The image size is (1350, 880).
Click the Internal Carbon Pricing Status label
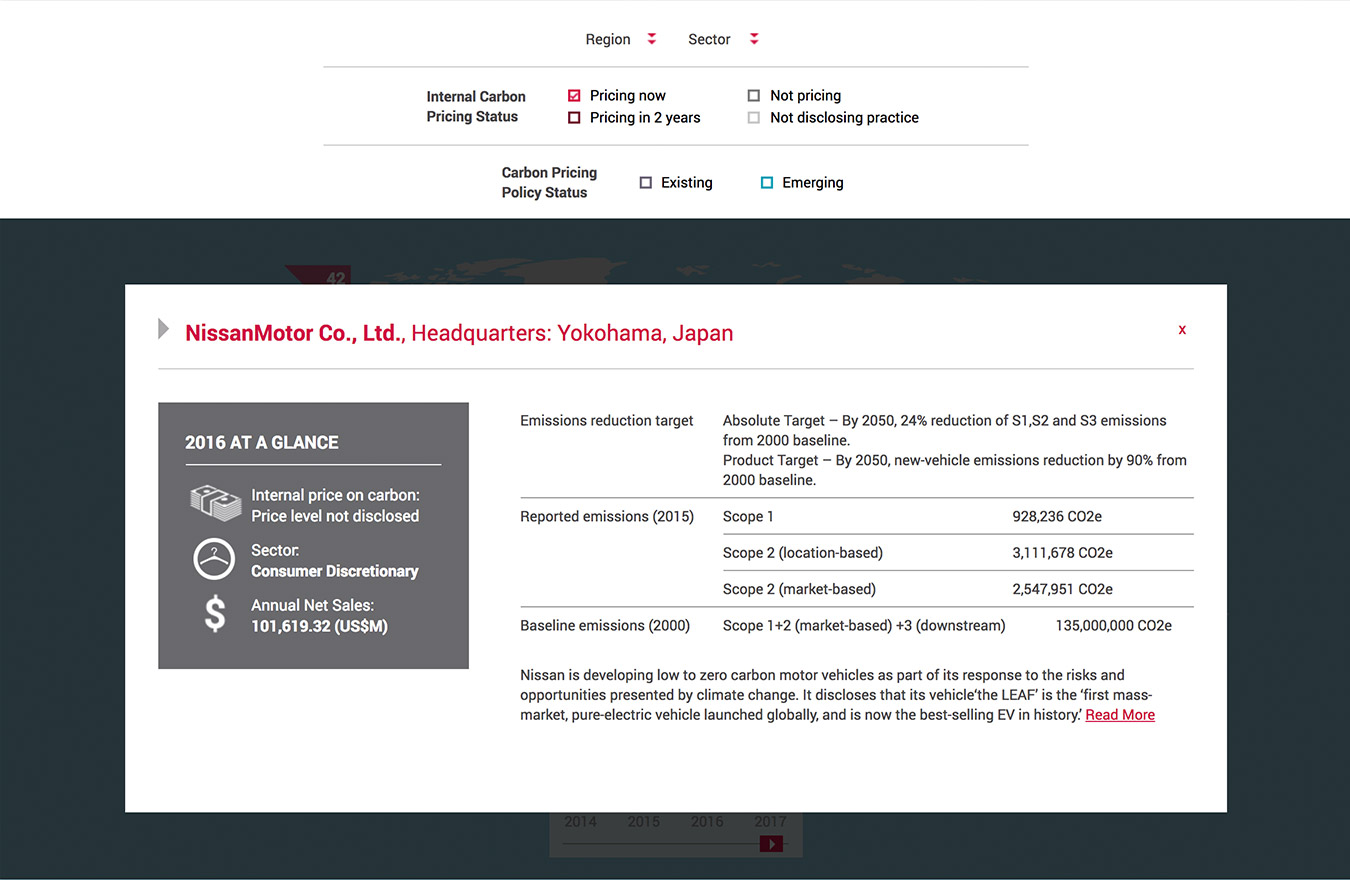point(476,106)
